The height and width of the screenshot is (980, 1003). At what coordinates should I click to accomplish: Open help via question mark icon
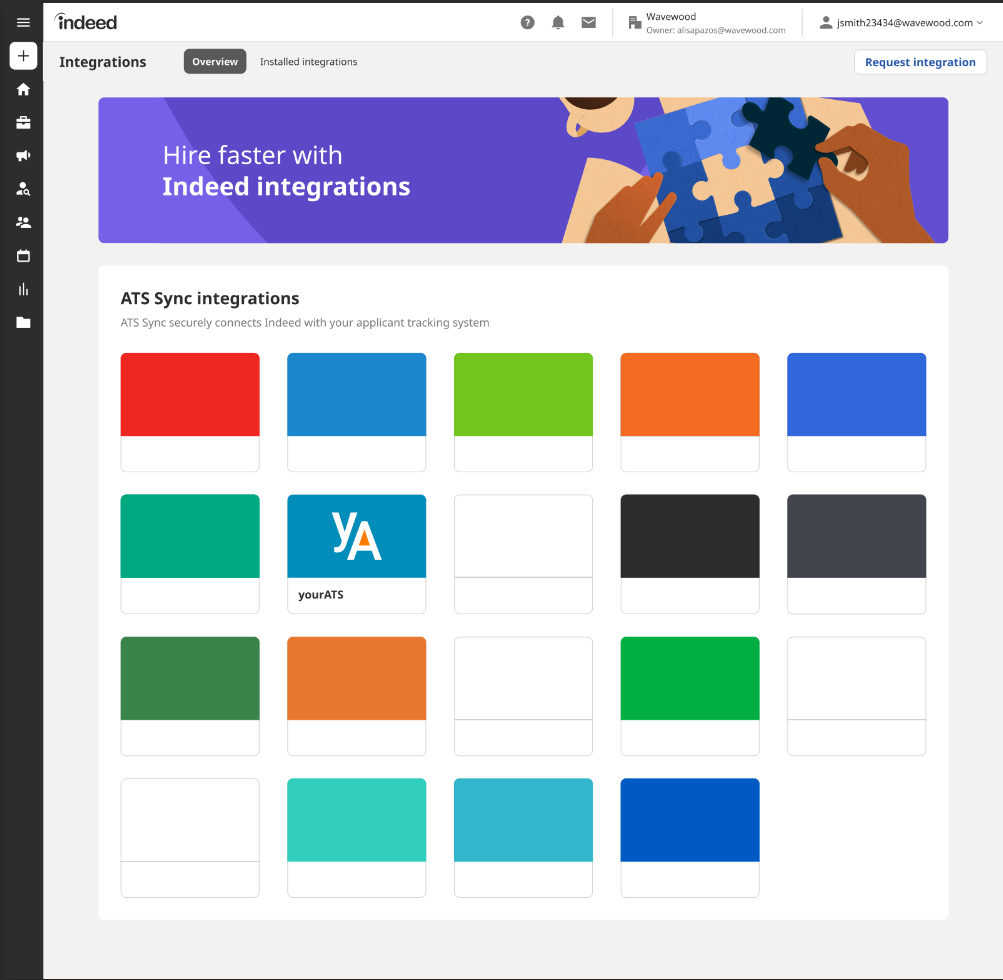pyautogui.click(x=527, y=22)
